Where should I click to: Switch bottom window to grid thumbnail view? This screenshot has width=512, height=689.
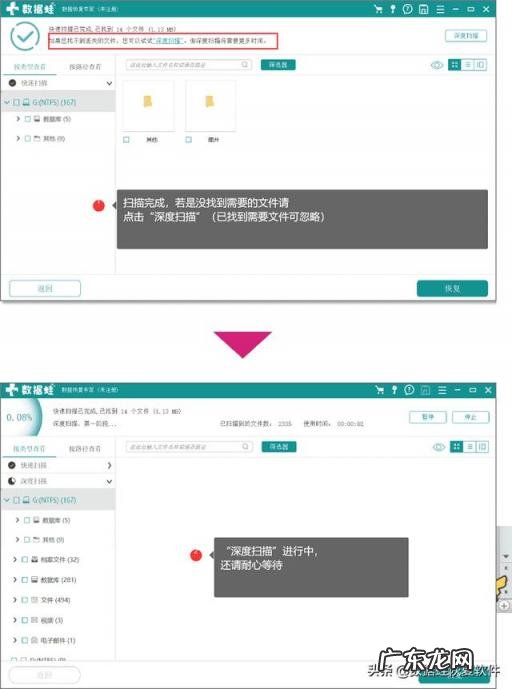tap(457, 447)
